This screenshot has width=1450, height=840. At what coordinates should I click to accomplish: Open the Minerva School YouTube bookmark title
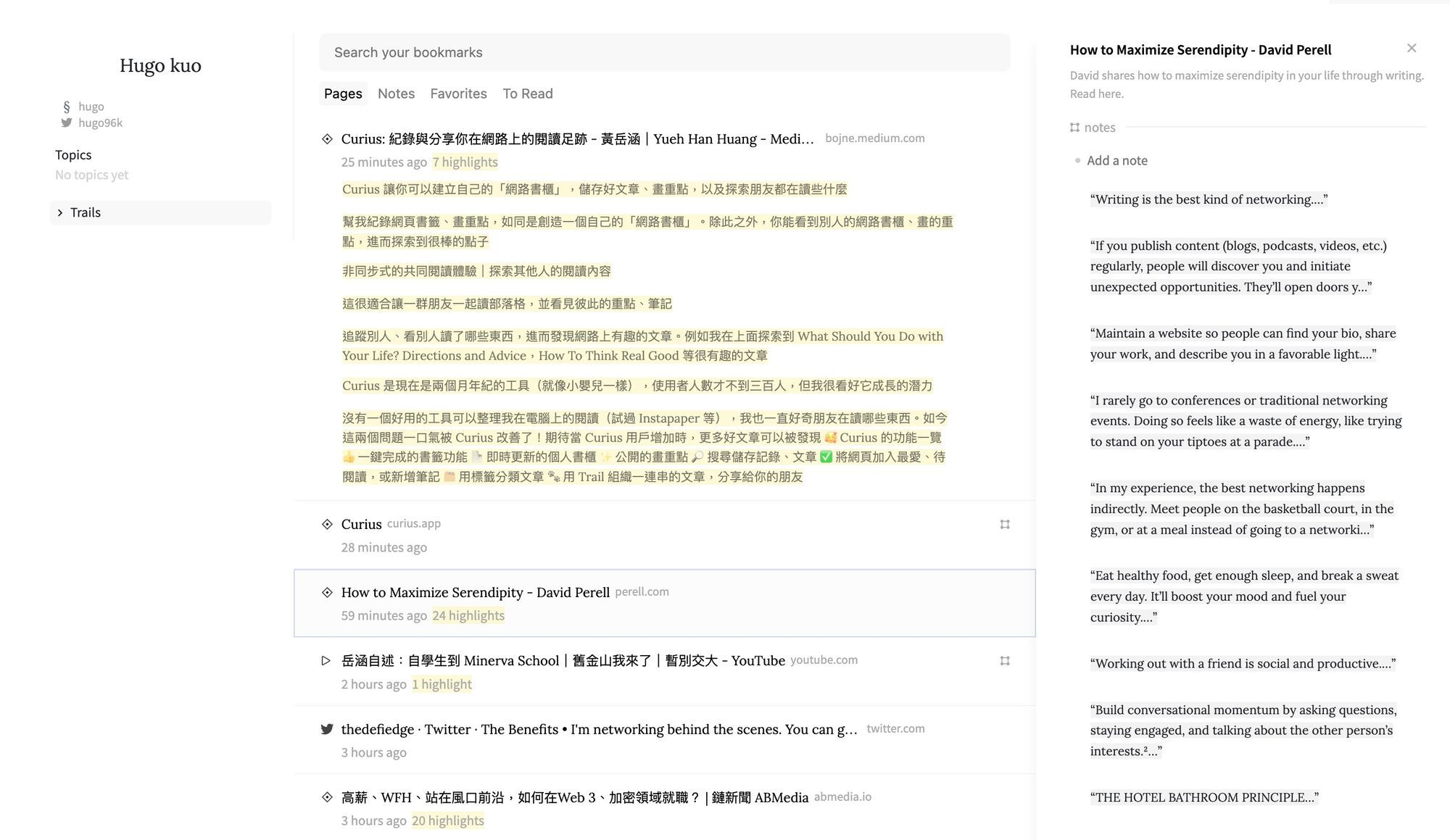(x=563, y=661)
